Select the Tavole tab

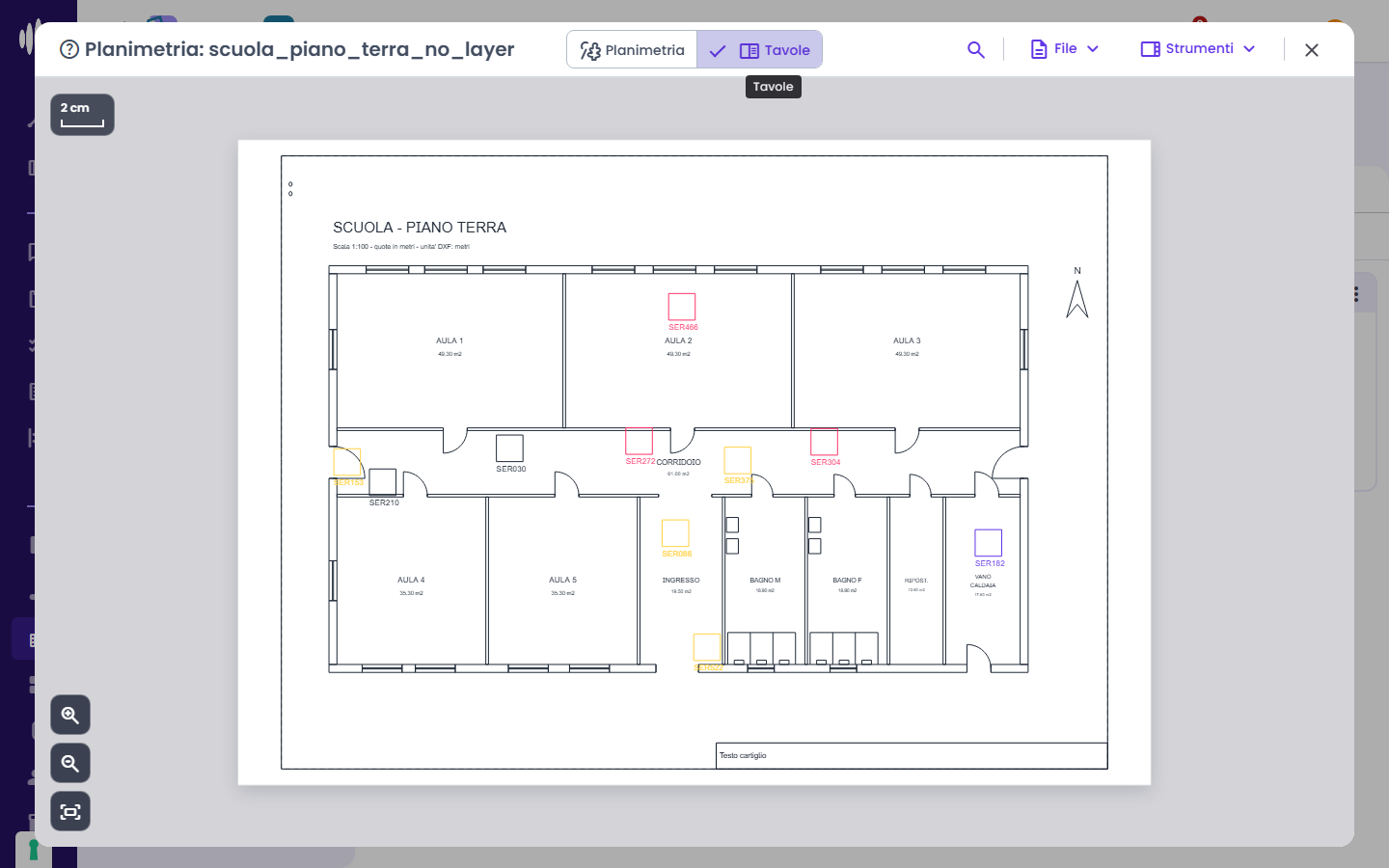(x=760, y=50)
